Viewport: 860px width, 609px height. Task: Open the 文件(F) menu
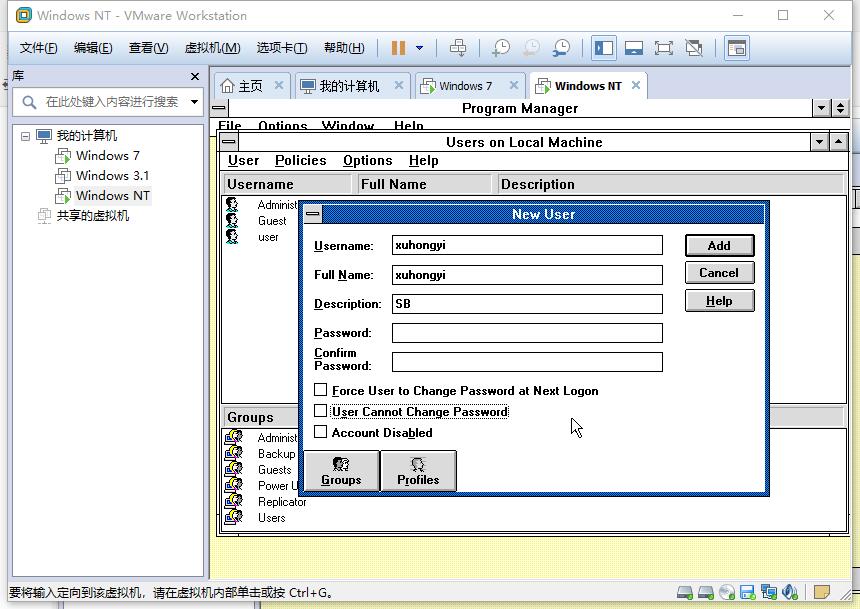[38, 48]
